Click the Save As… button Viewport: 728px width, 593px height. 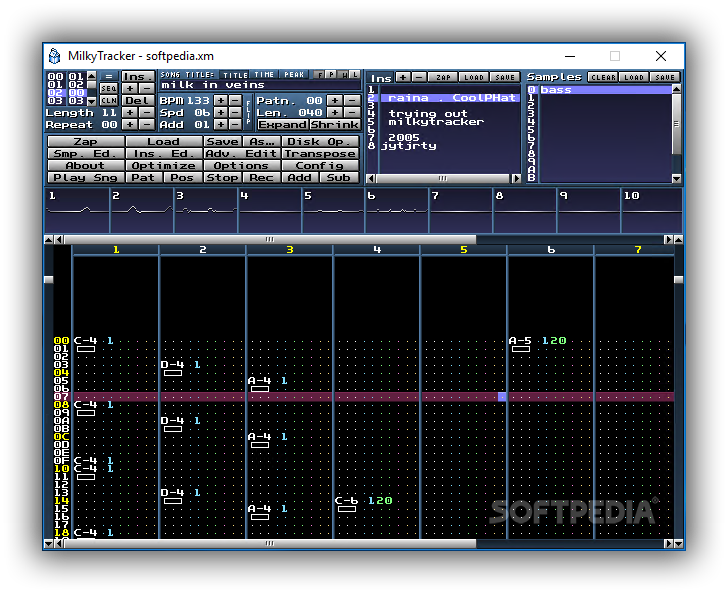pos(262,142)
